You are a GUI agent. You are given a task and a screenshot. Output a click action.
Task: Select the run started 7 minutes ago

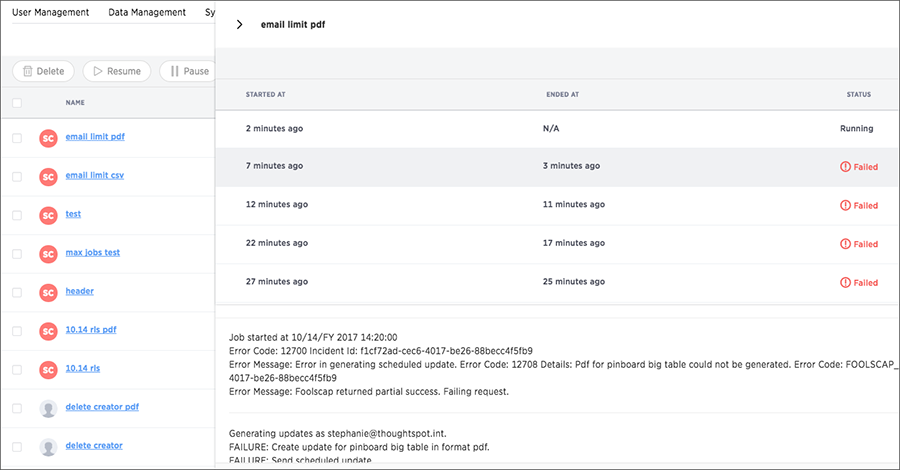(274, 166)
